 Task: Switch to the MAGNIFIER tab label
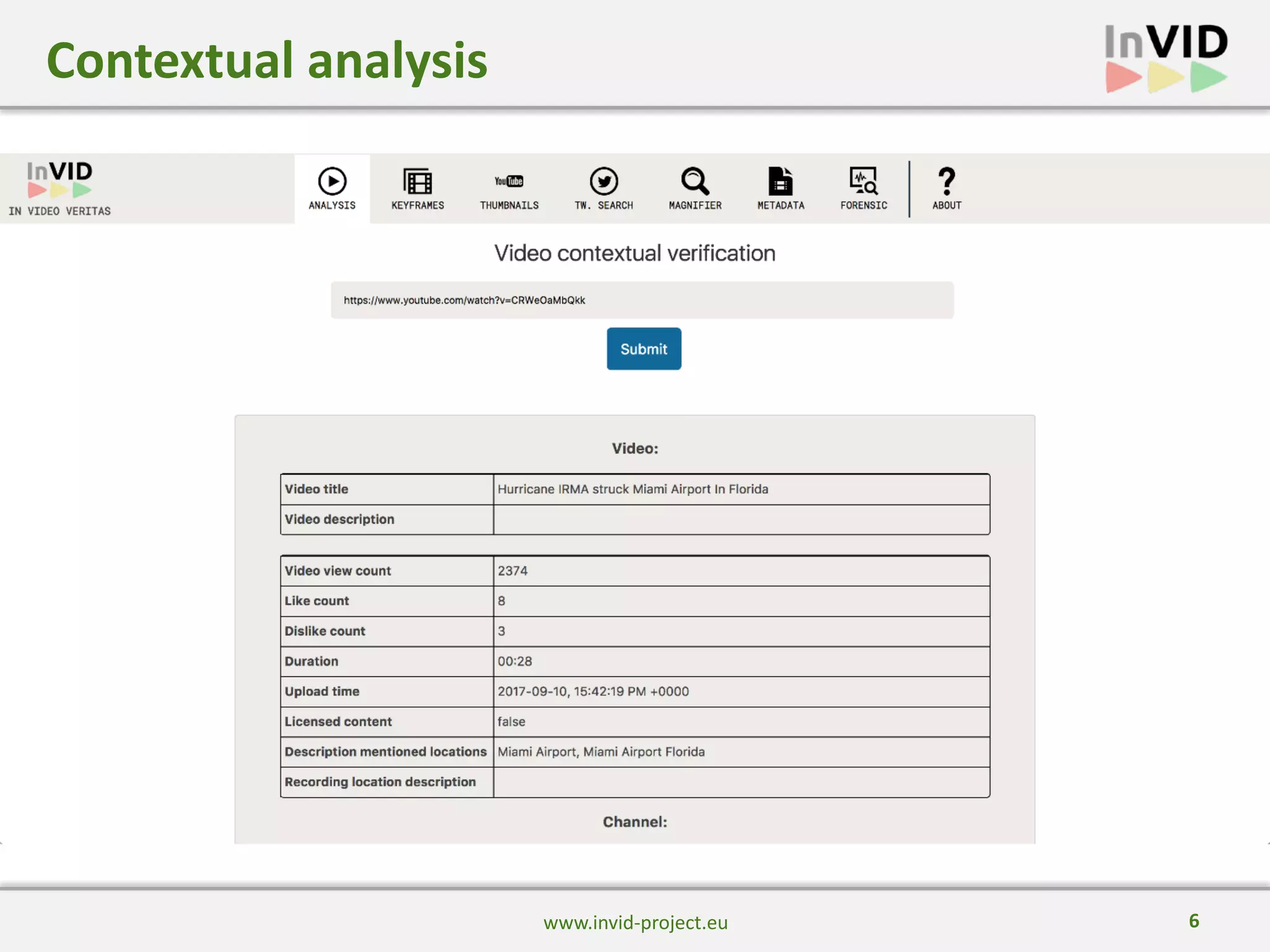(x=695, y=205)
